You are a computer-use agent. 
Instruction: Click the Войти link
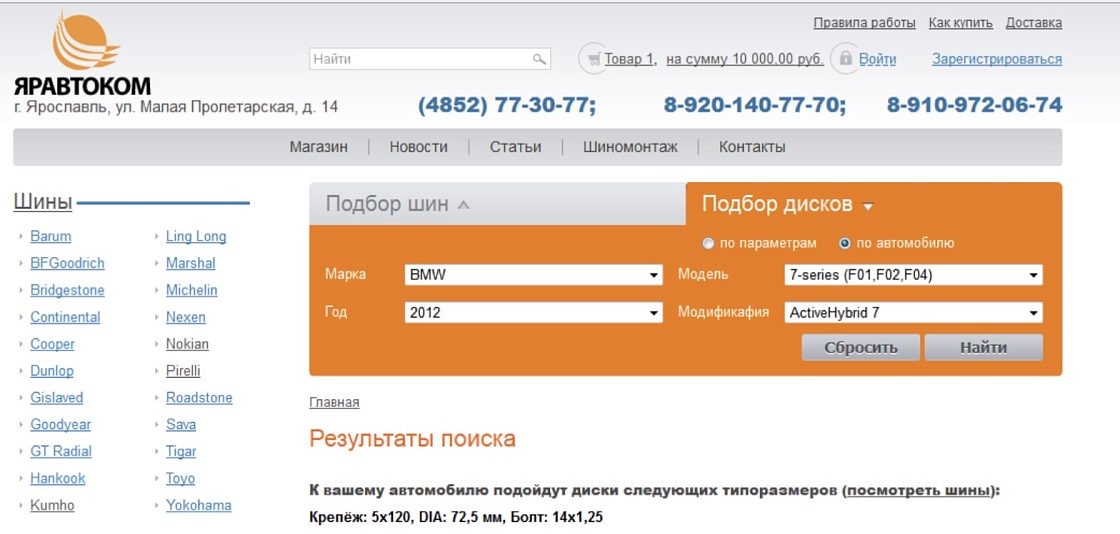pos(877,59)
